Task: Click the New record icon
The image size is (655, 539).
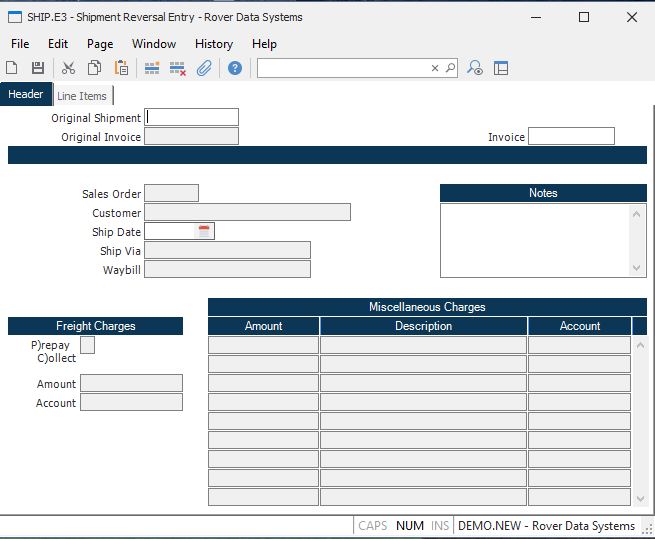Action: 12,68
